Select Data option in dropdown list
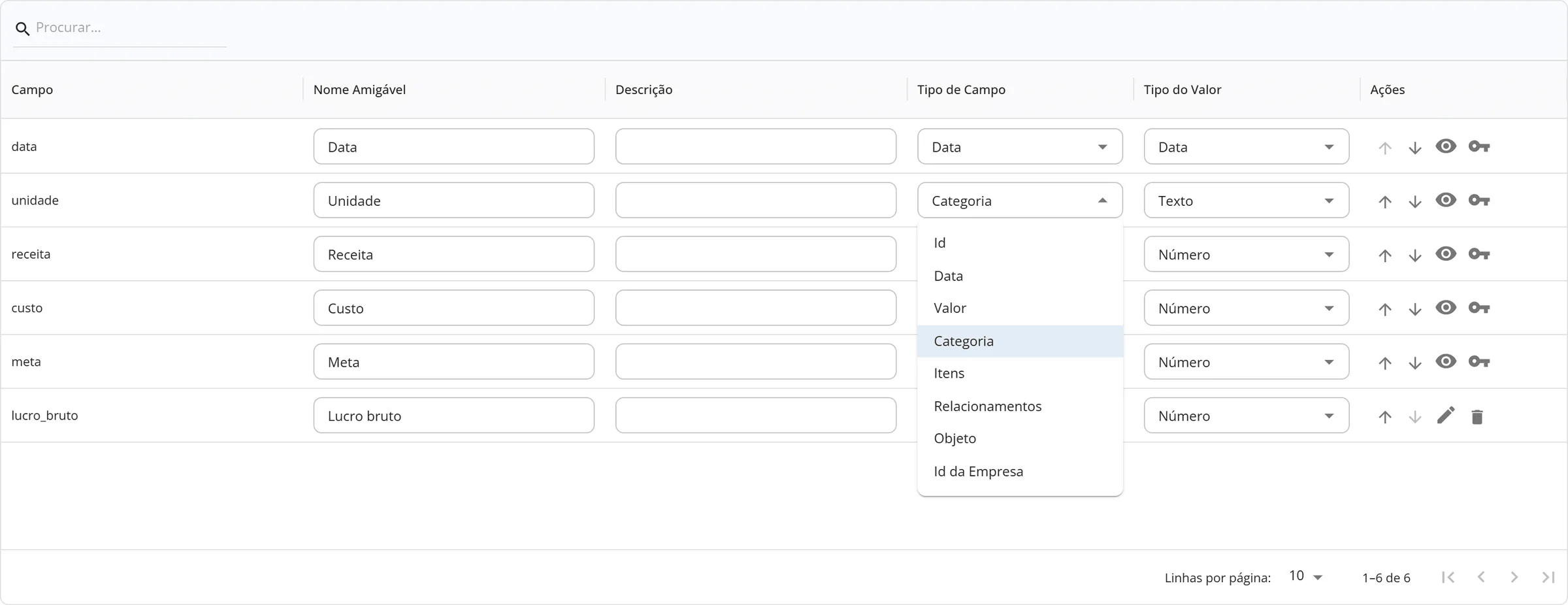 pos(1020,276)
